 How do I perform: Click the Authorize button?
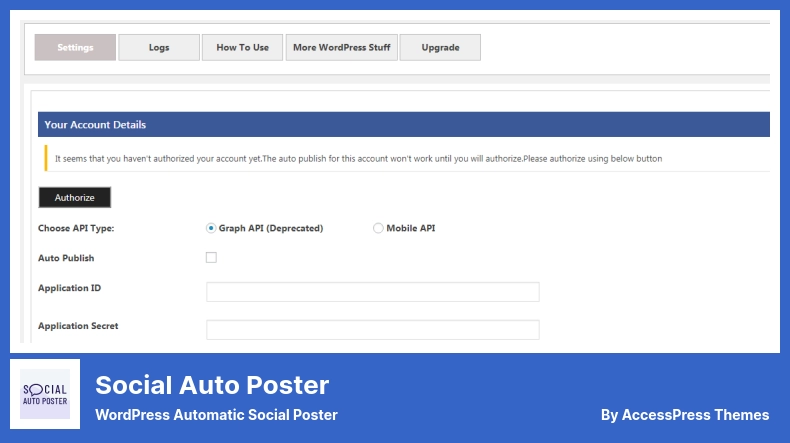tap(75, 198)
